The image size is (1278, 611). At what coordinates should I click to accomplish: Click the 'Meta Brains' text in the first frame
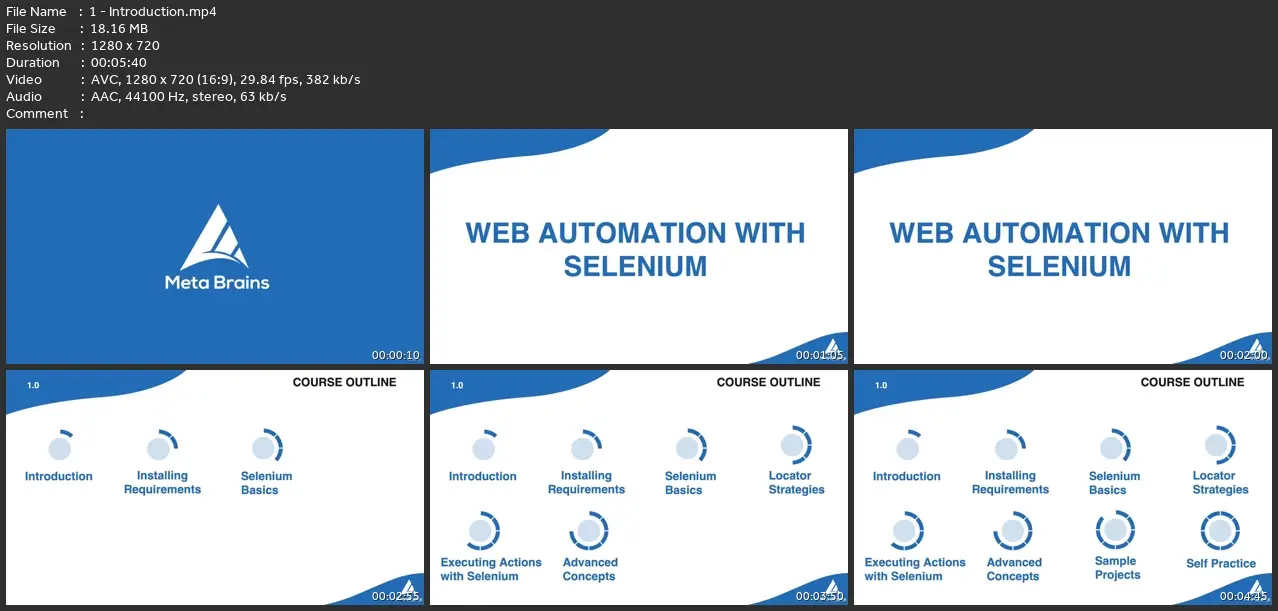(x=217, y=283)
